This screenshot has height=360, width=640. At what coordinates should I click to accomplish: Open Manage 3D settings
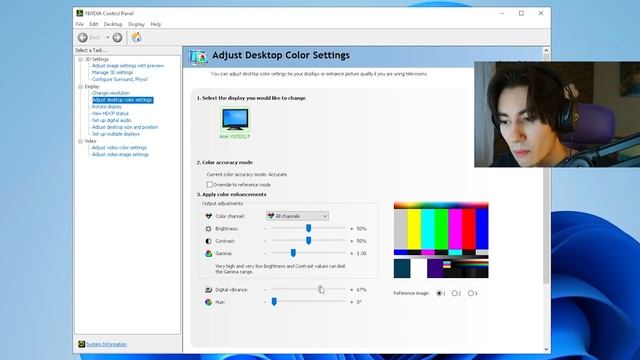112,72
